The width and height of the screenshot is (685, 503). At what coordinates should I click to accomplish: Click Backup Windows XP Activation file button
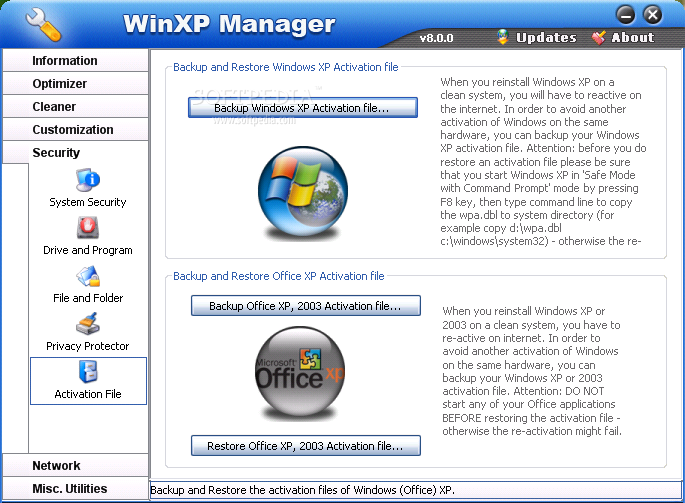click(303, 108)
